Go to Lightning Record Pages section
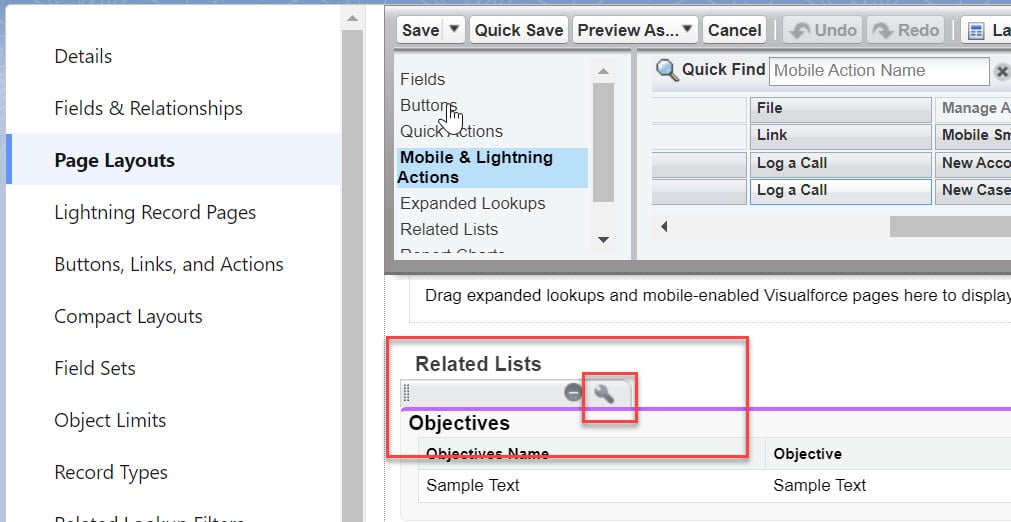Screen dimensions: 1011x522 155,212
